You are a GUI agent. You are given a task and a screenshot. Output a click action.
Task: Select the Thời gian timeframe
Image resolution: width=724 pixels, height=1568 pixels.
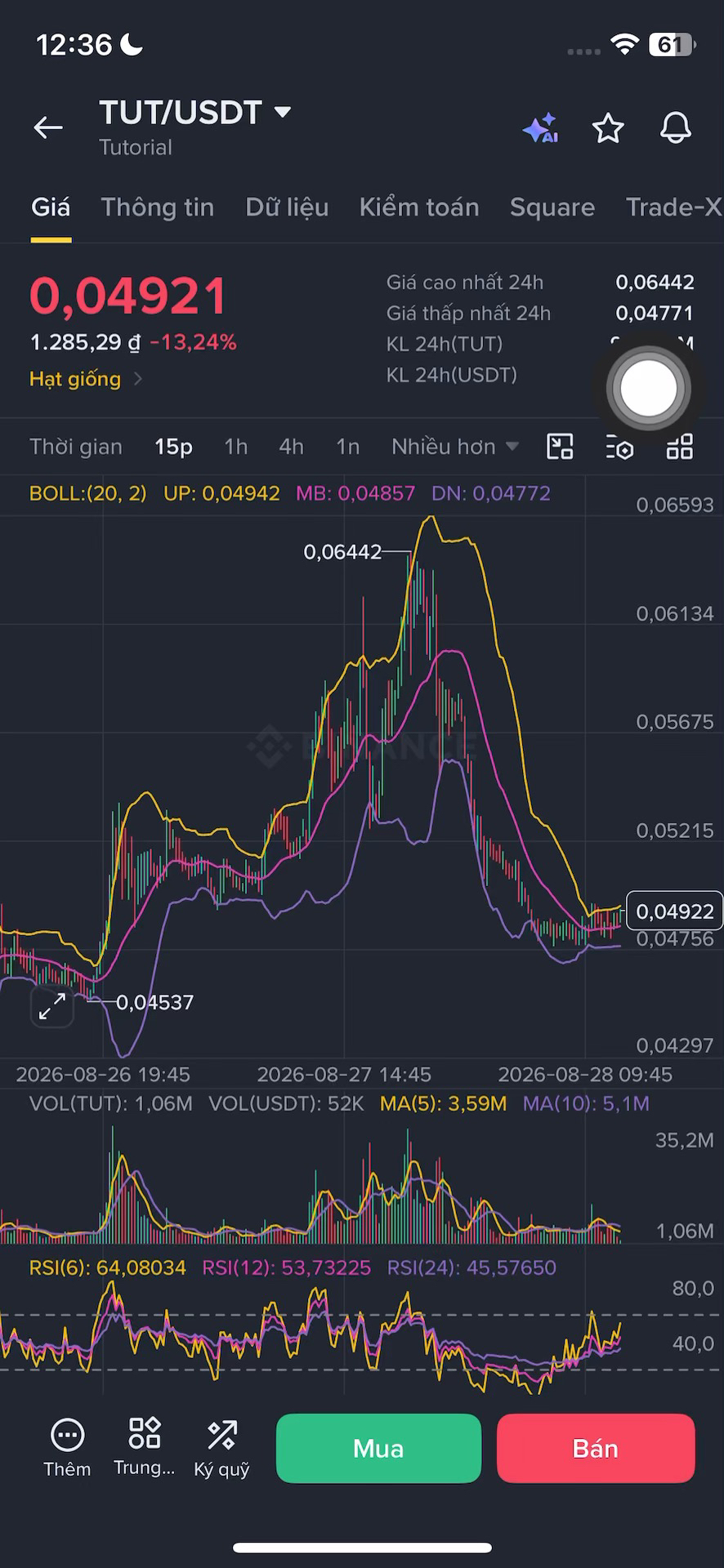pyautogui.click(x=76, y=447)
